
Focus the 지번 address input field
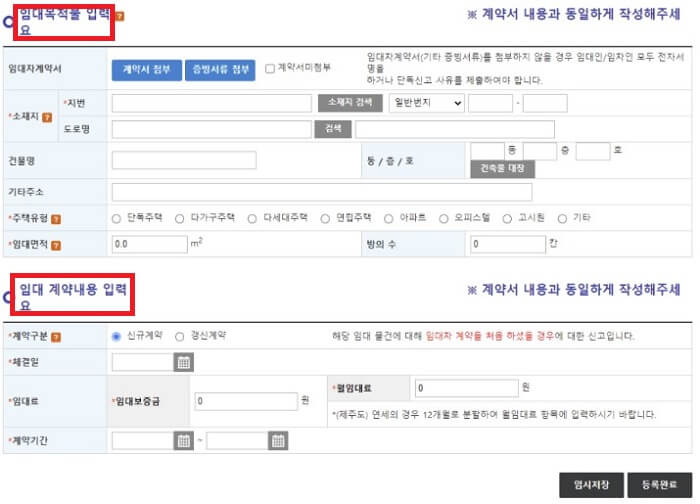[212, 103]
